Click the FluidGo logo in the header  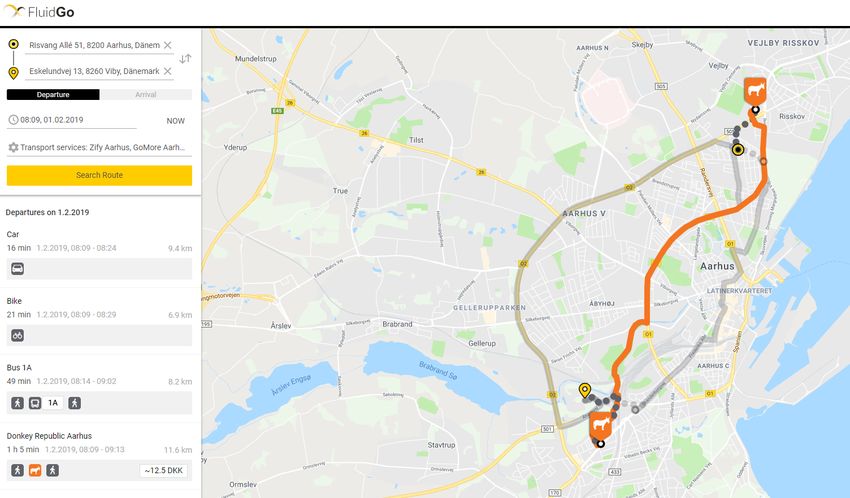[38, 12]
